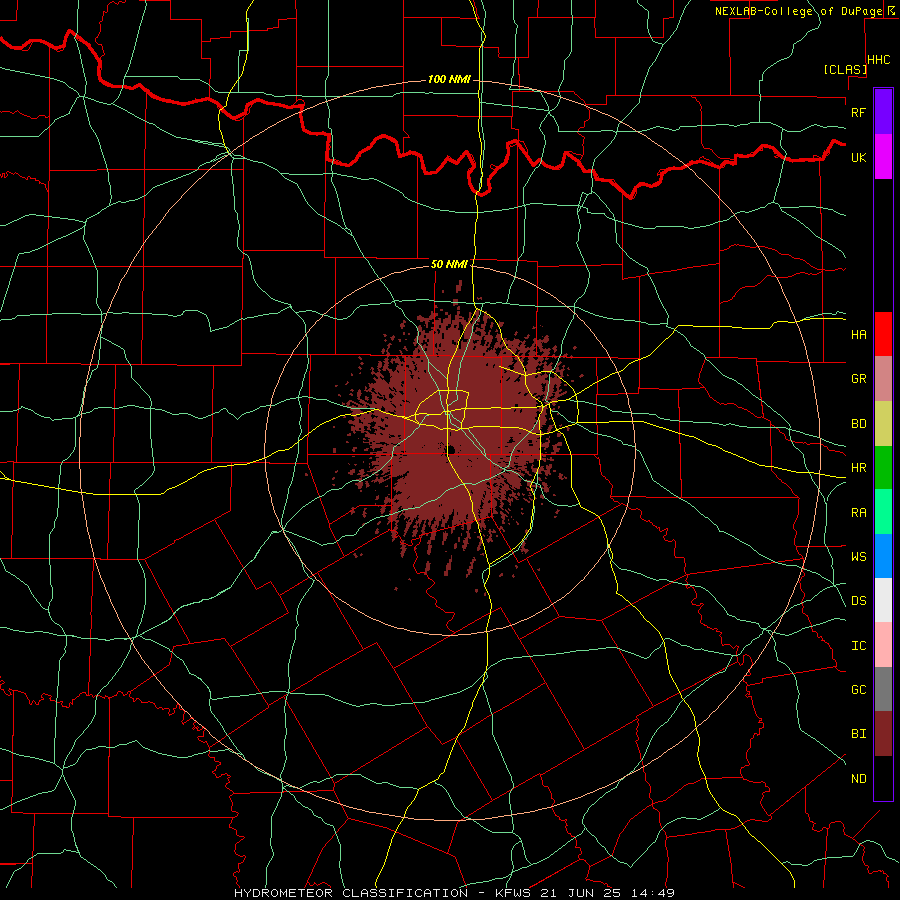Click the HA legend label
The width and height of the screenshot is (900, 900).
pos(858,334)
